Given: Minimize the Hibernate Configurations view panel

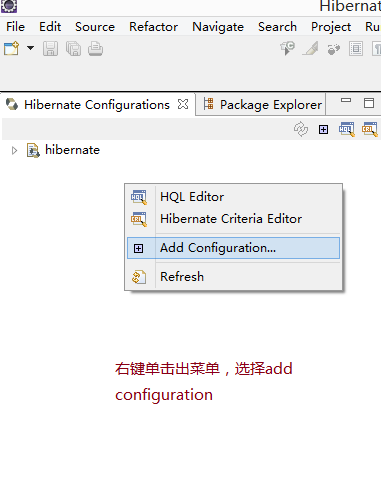Looking at the screenshot, I should tap(346, 100).
